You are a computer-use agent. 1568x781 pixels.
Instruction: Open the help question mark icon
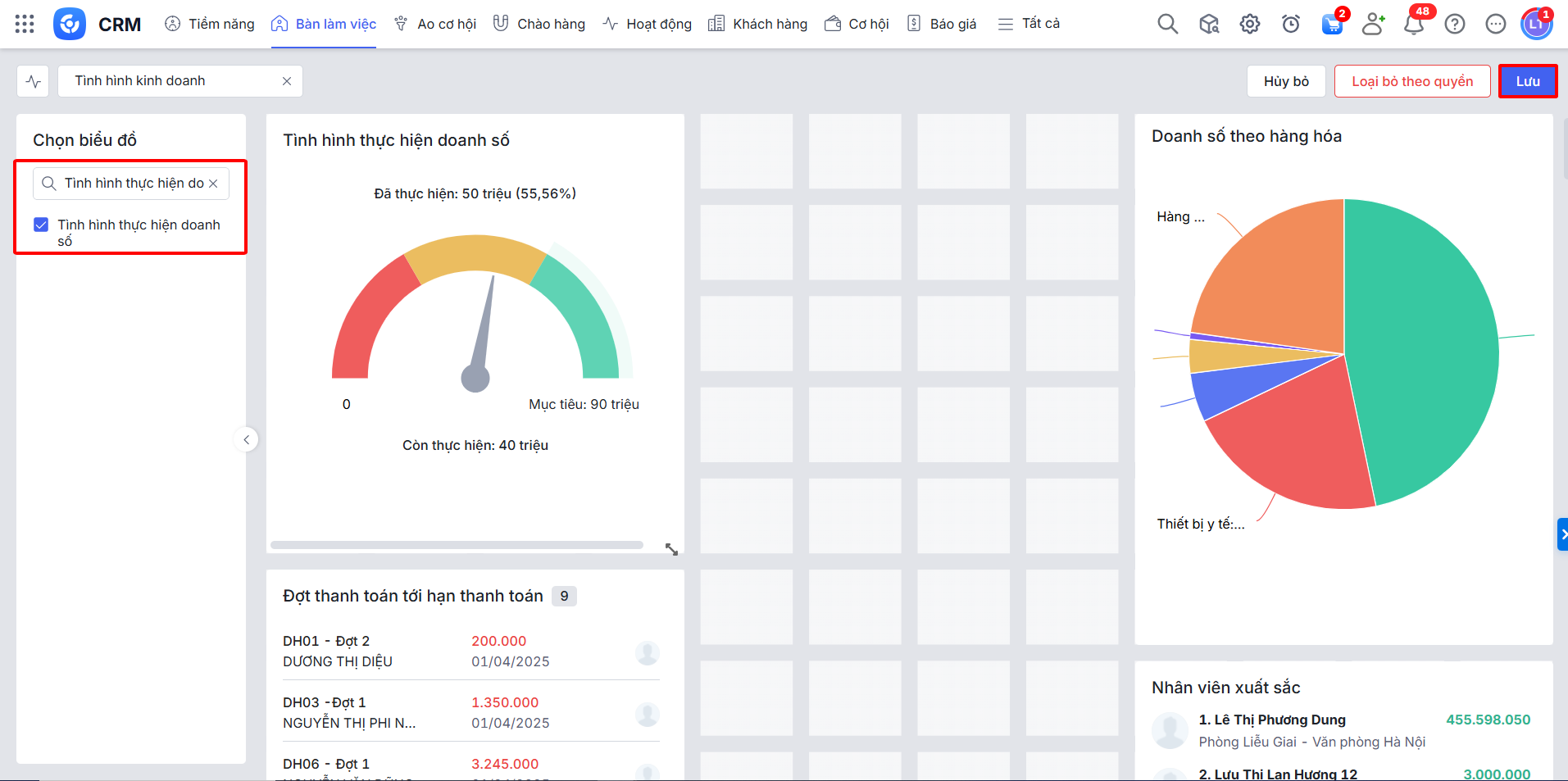tap(1454, 24)
